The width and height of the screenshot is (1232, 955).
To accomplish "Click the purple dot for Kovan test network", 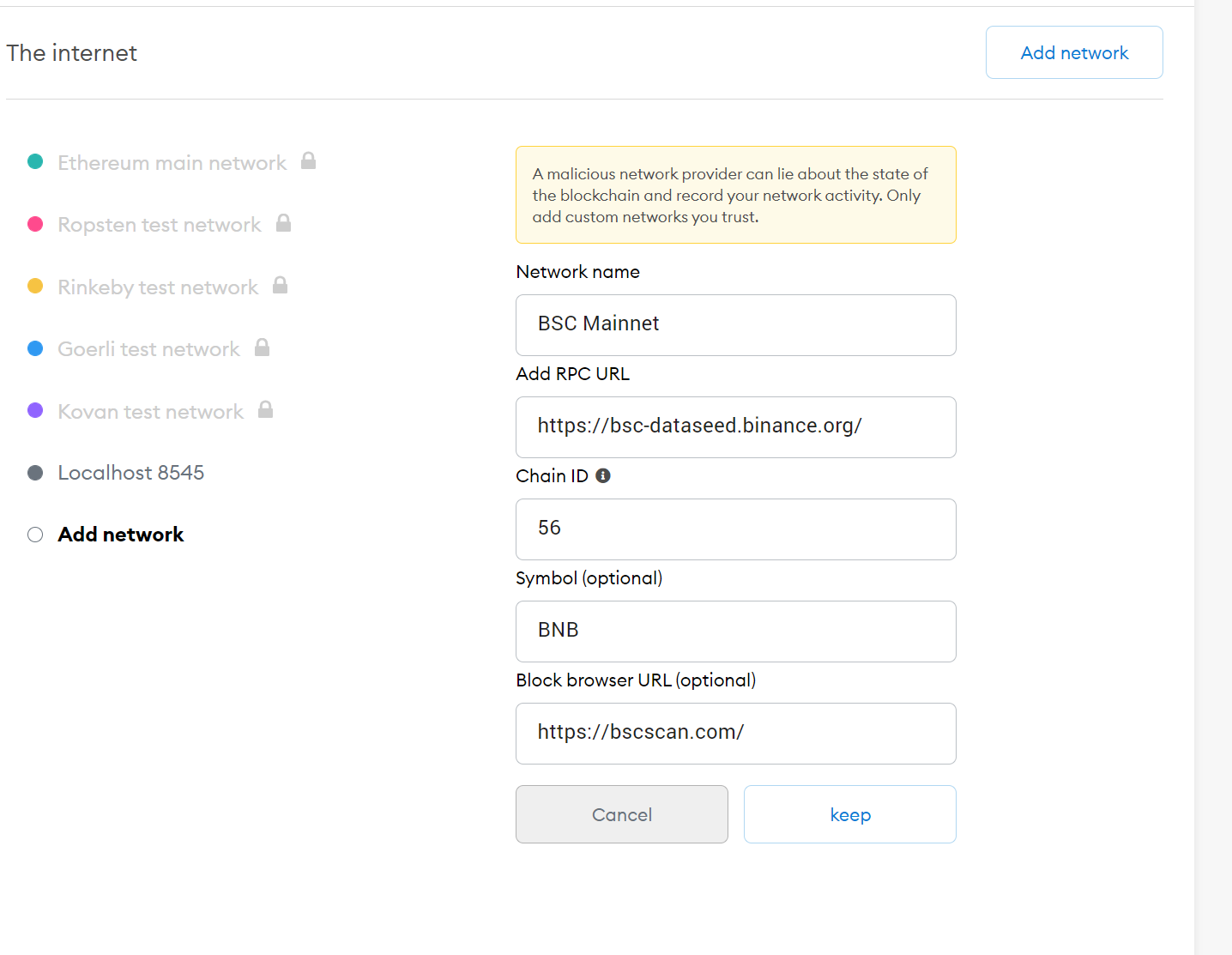I will (35, 410).
